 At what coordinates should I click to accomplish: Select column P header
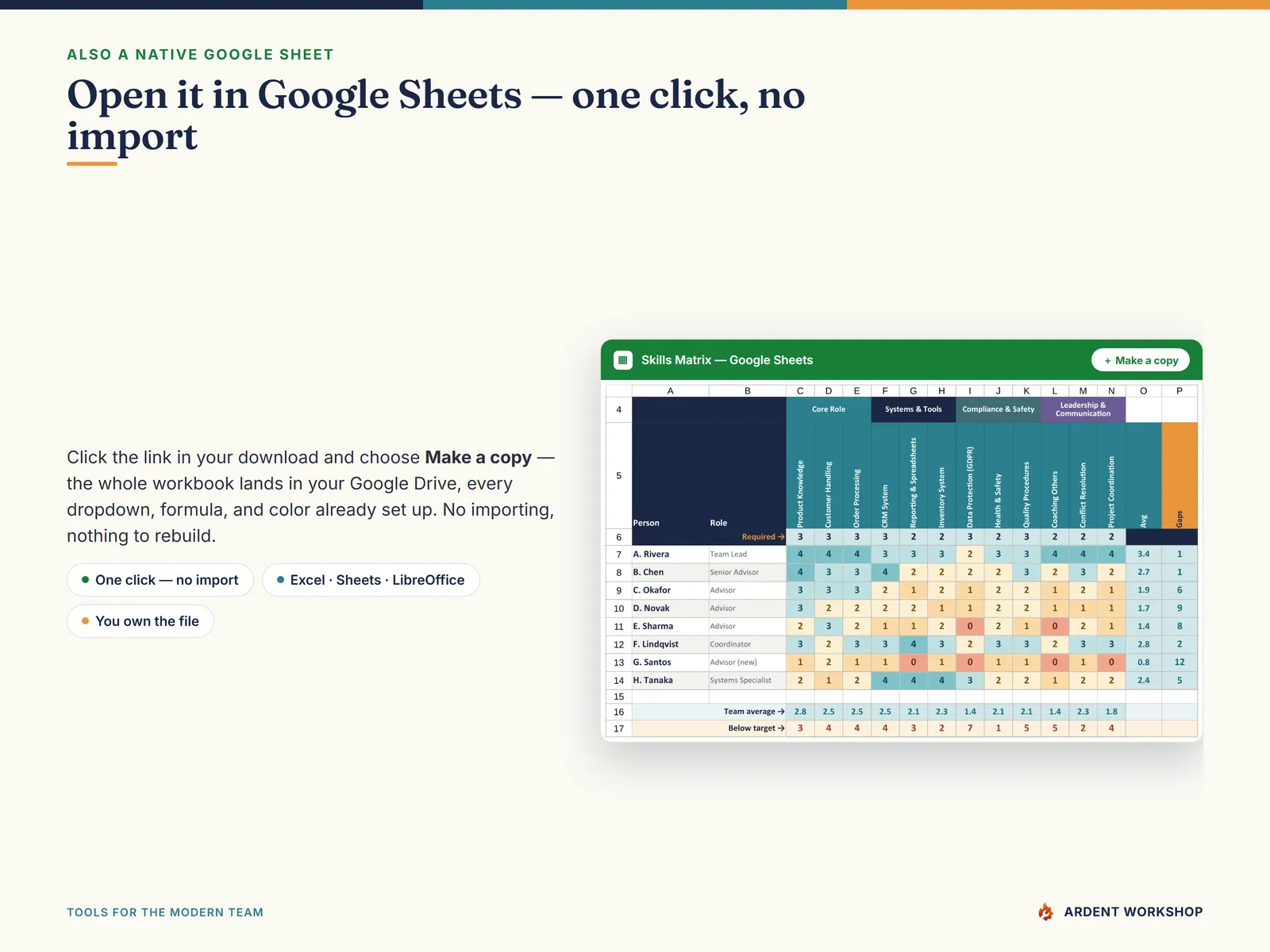pos(1180,391)
